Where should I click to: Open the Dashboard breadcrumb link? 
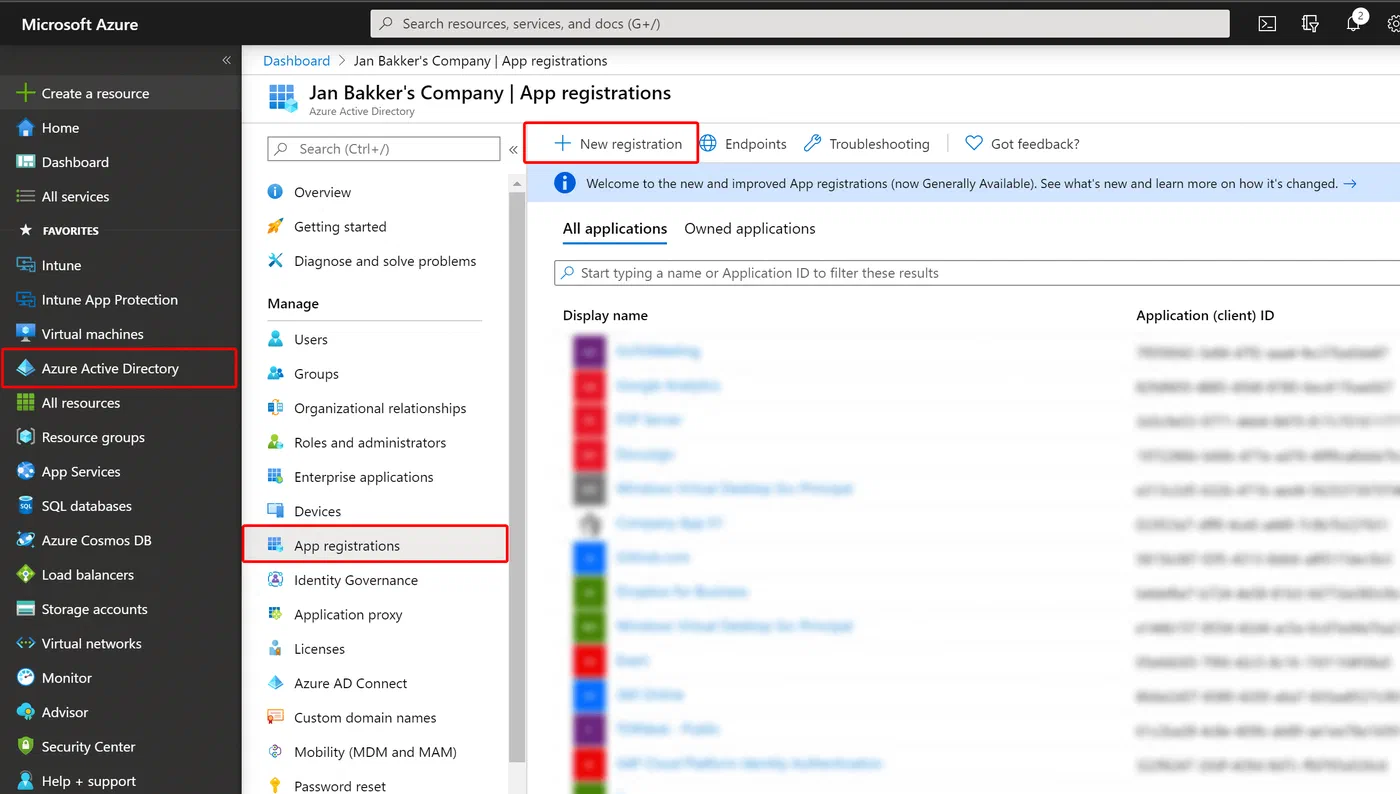point(296,61)
